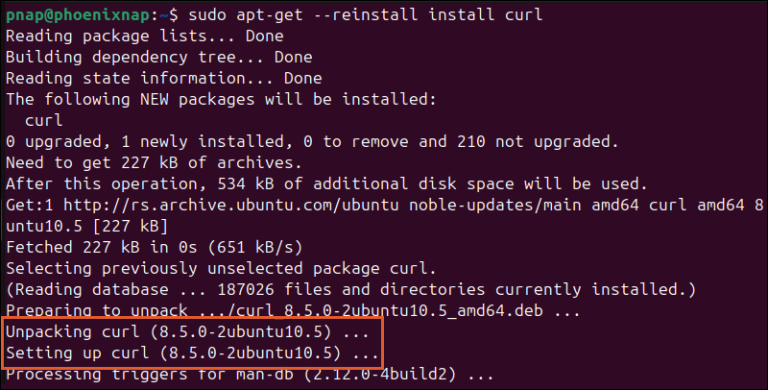Click the 'noble-updates/main amd64' text

[524, 205]
